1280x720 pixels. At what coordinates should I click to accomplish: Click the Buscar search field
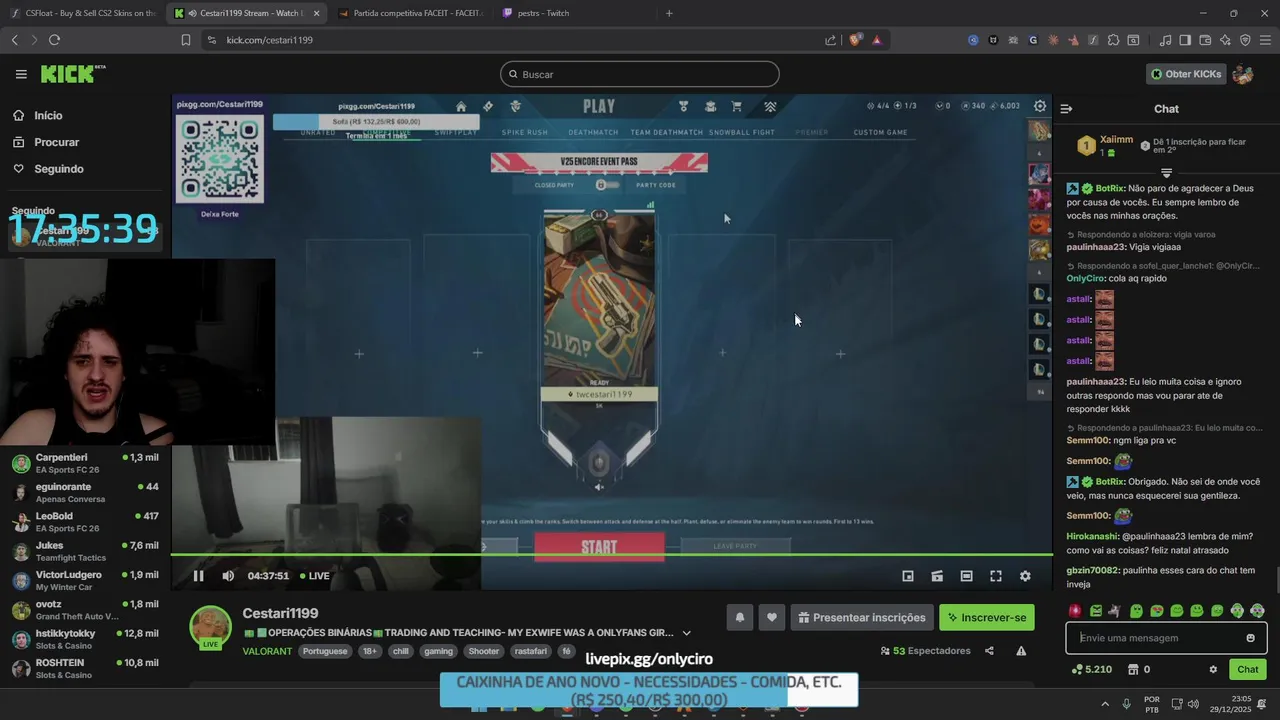coord(640,74)
